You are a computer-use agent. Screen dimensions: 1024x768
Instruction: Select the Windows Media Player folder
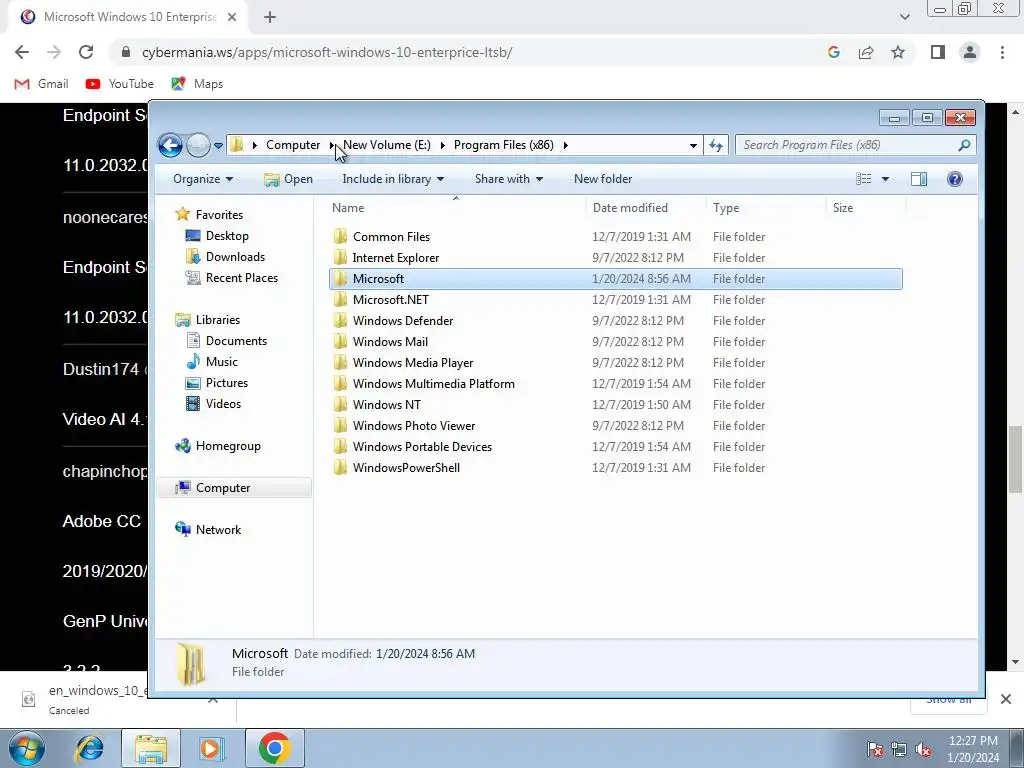click(616, 362)
